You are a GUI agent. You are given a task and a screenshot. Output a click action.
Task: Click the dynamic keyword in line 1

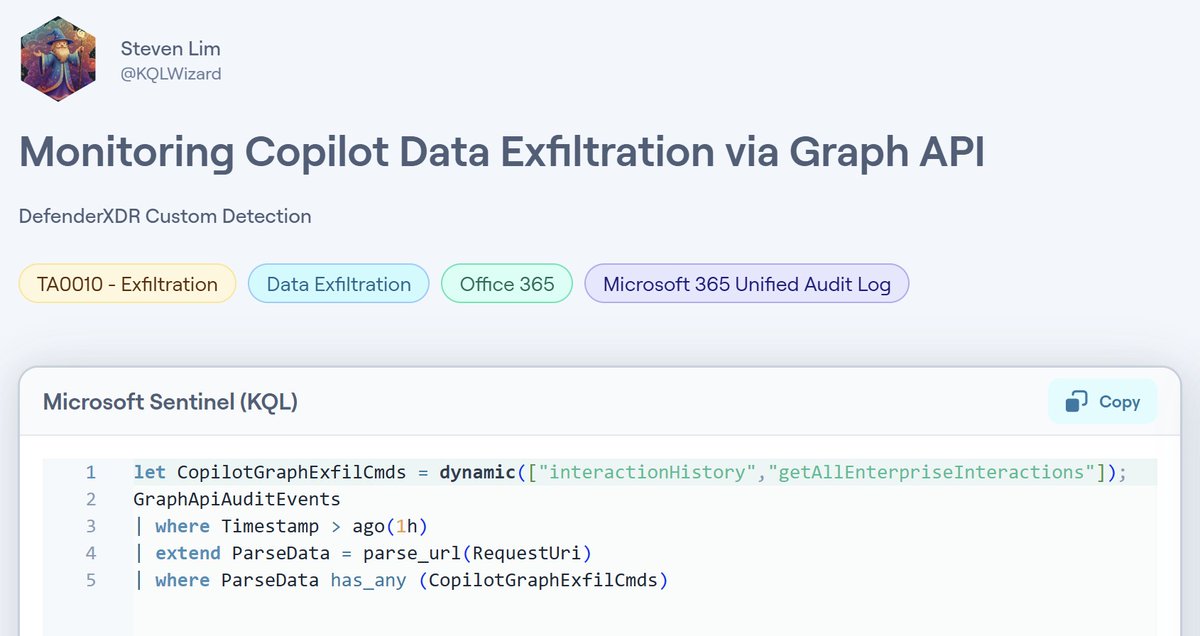[x=479, y=472]
